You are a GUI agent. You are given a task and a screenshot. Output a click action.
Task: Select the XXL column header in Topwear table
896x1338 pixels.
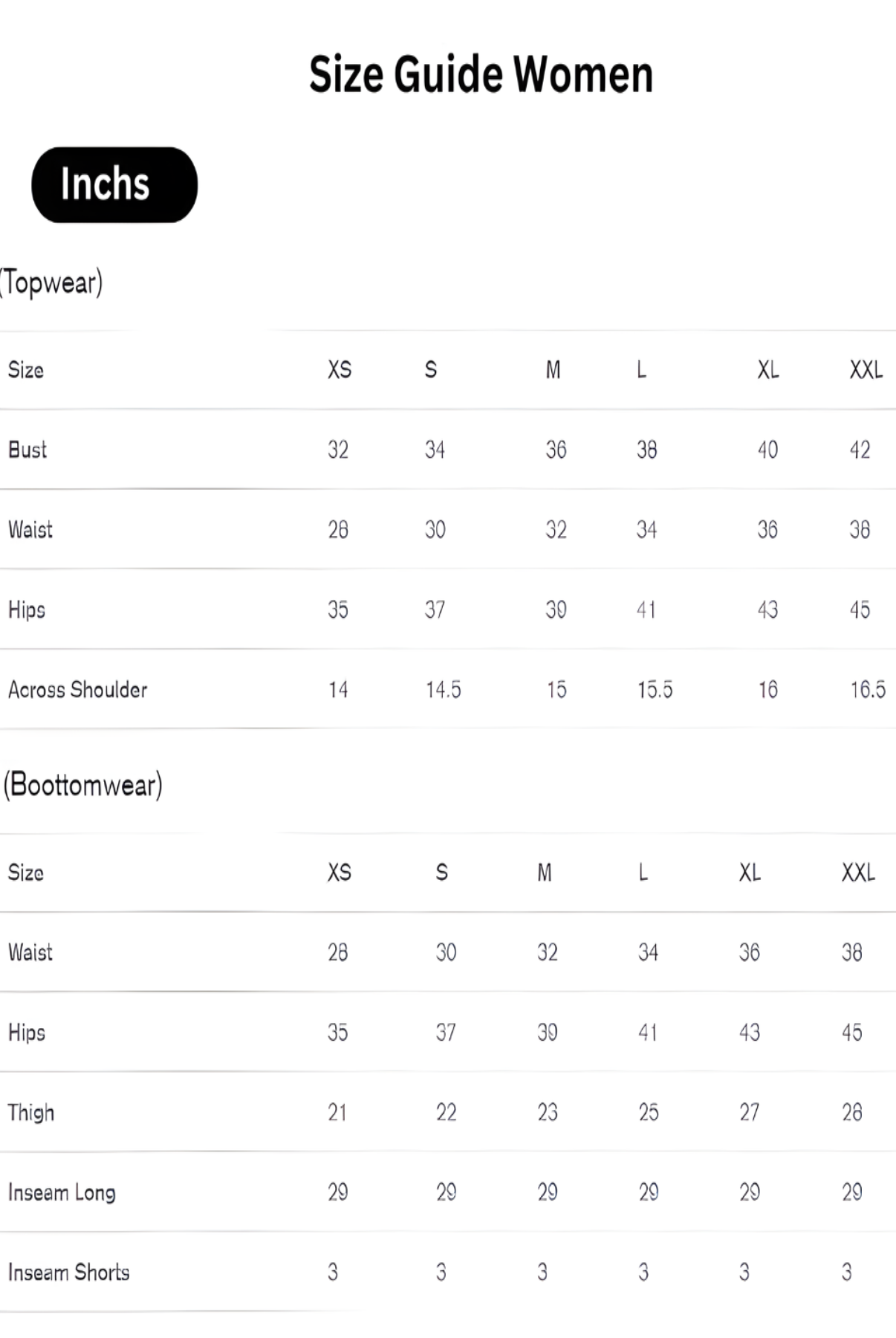[866, 369]
